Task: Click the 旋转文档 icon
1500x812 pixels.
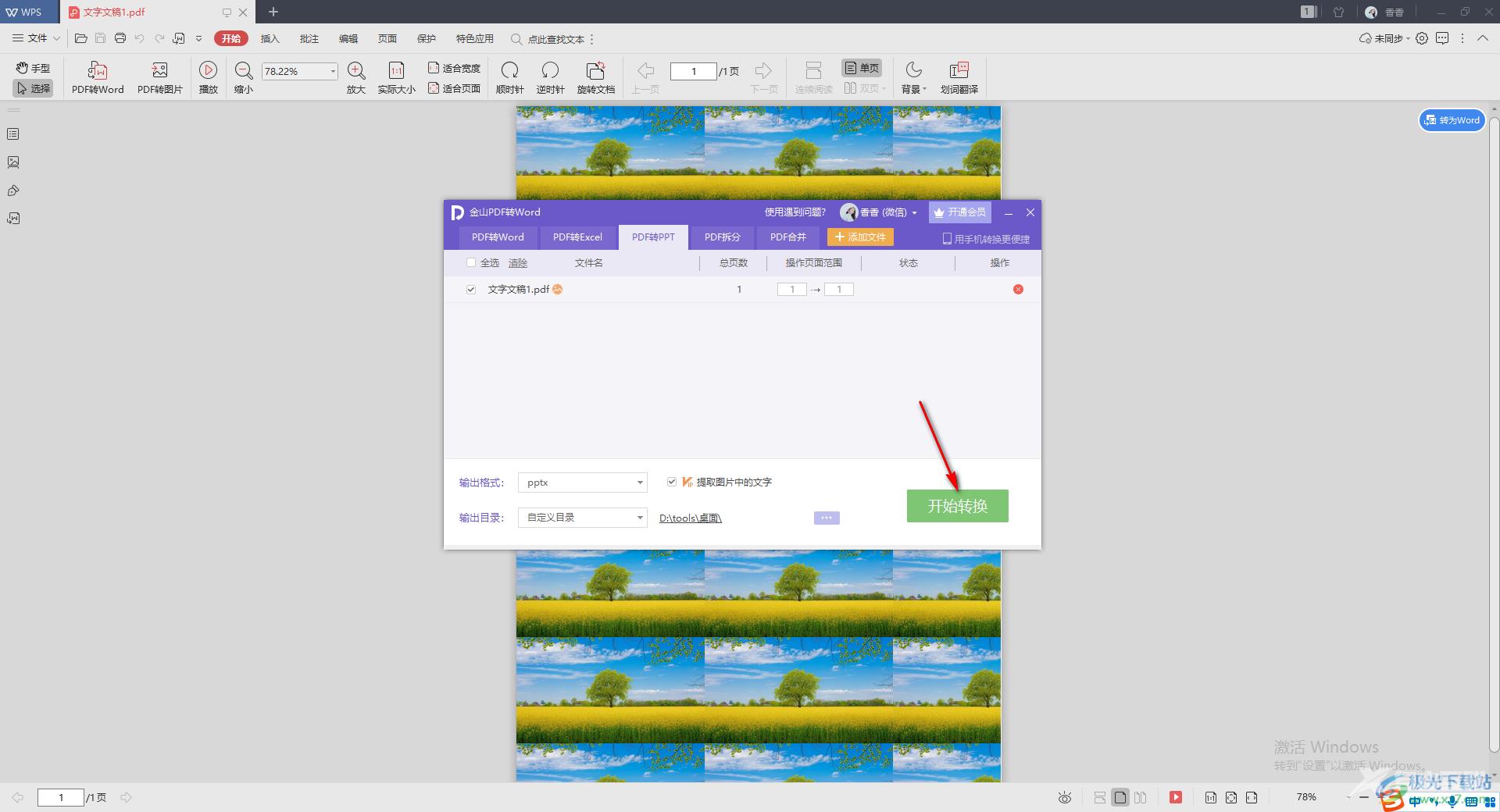Action: click(x=596, y=77)
